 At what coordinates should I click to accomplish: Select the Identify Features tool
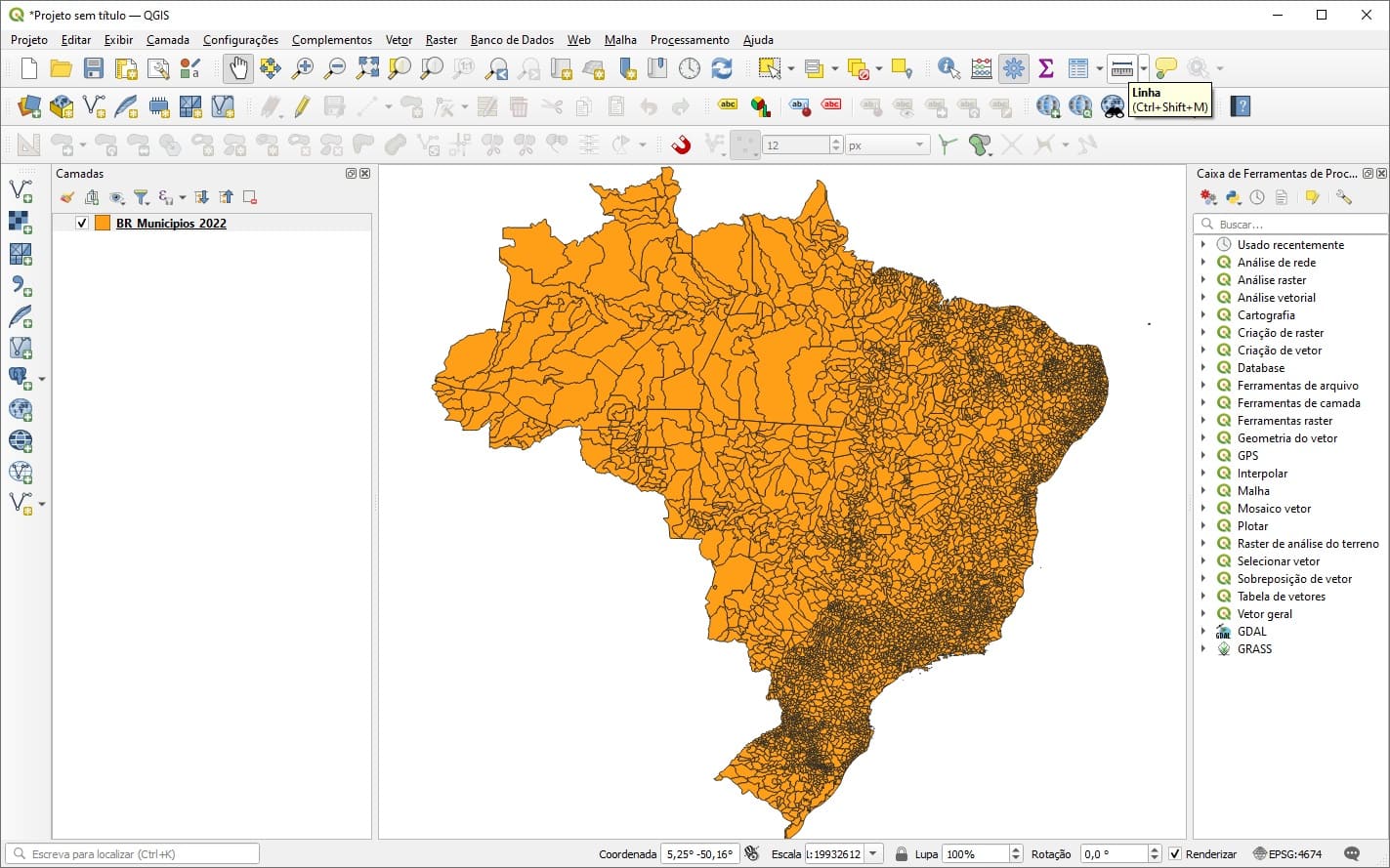[948, 68]
